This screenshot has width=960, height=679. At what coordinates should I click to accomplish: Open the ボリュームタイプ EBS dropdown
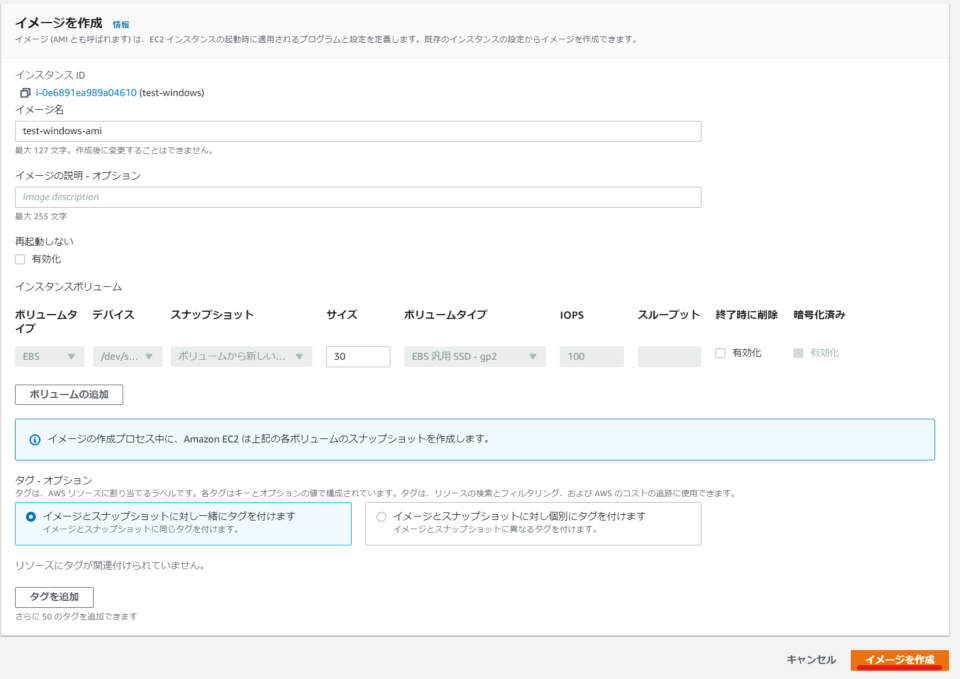48,355
